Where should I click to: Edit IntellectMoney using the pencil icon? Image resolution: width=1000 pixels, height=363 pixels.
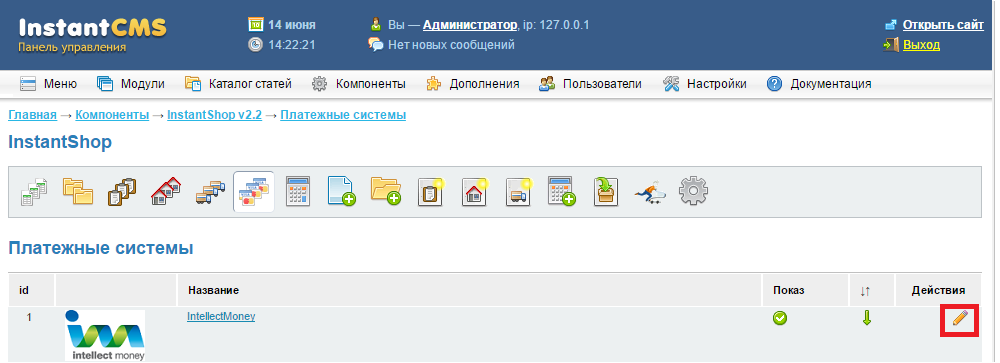pyautogui.click(x=960, y=318)
